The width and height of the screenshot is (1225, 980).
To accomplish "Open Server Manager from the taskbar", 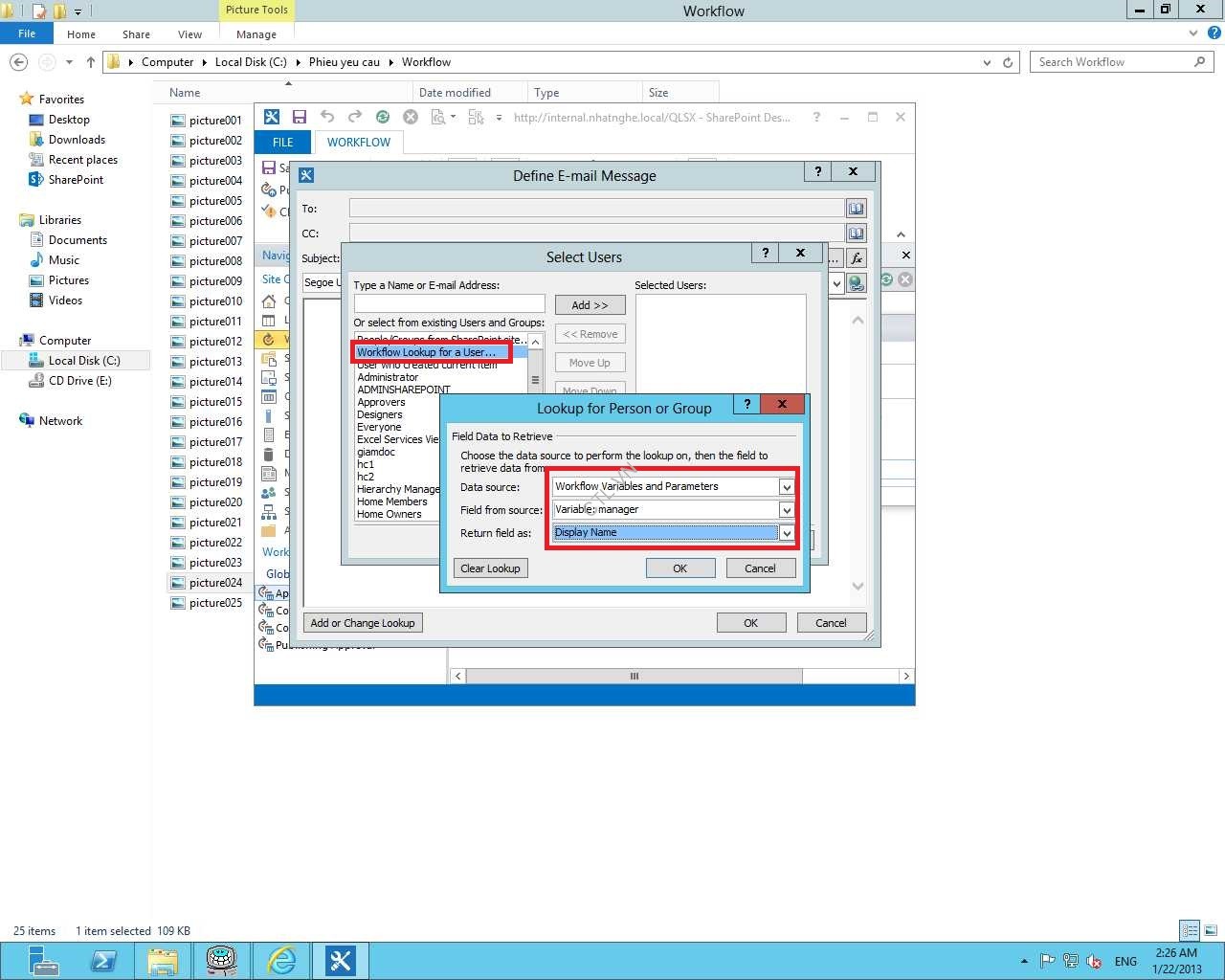I will coord(44,960).
